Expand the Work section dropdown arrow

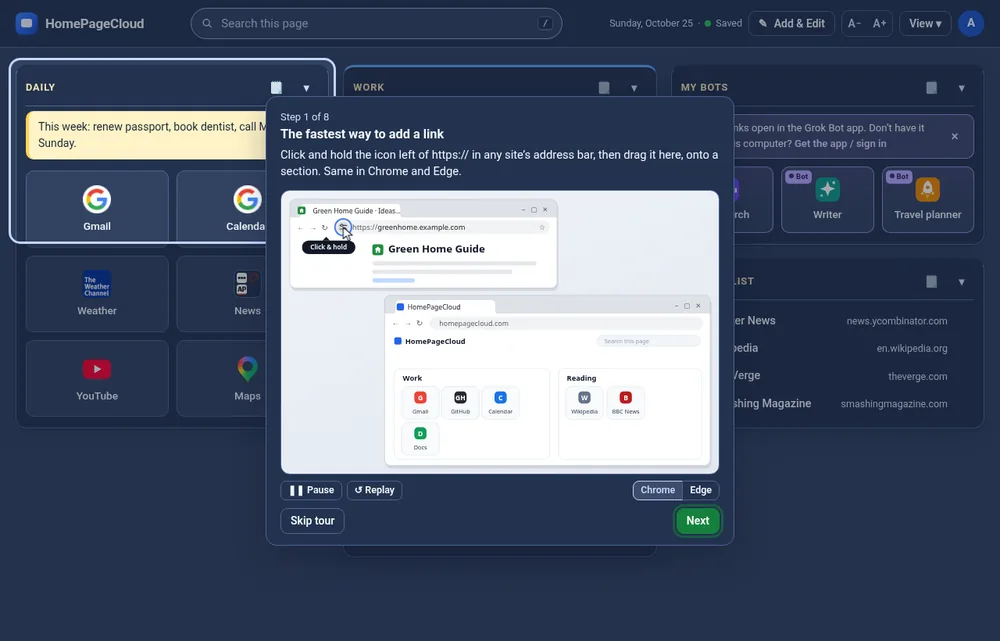(x=634, y=88)
